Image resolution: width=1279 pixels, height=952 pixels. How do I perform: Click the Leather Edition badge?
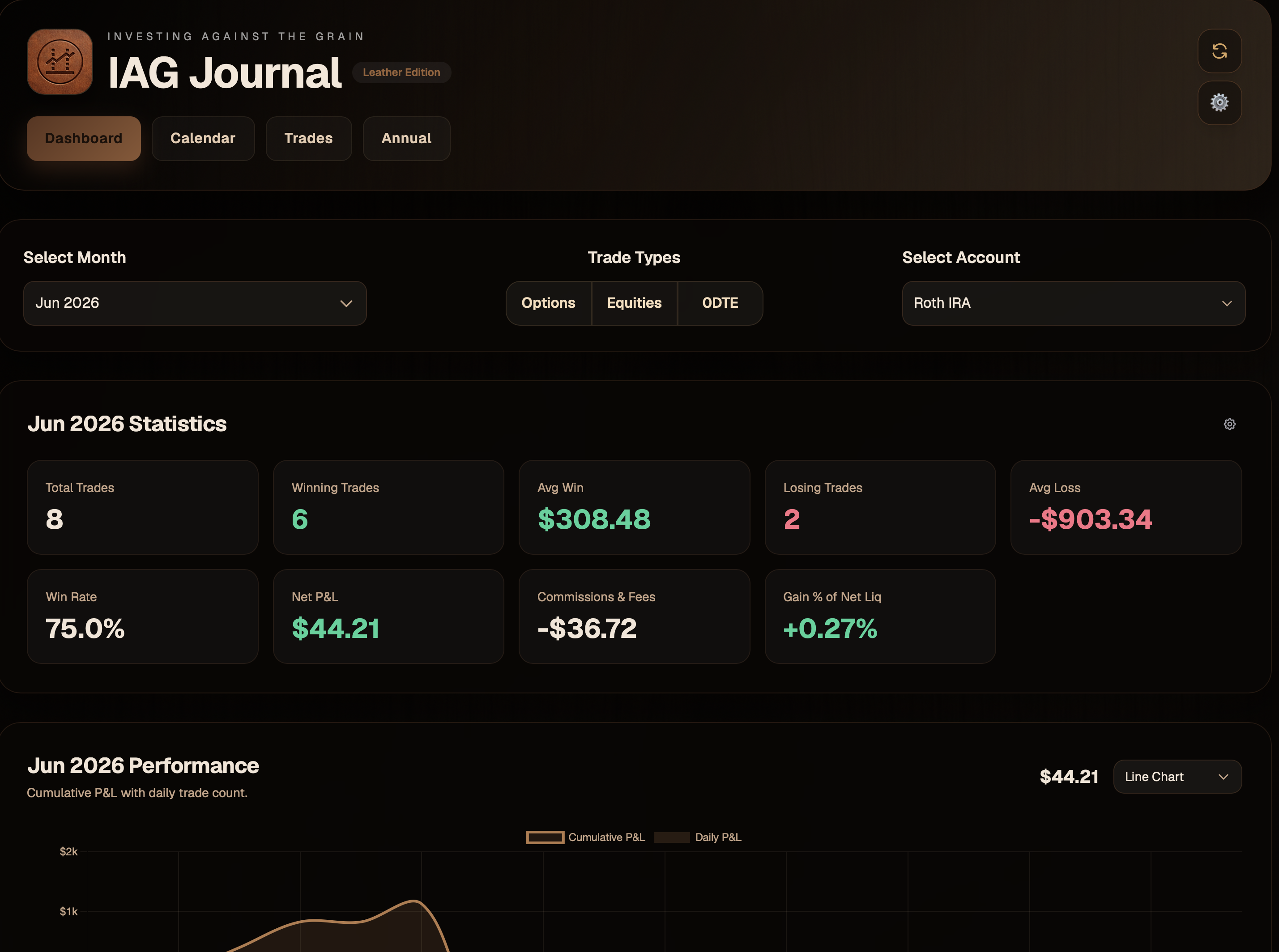(401, 72)
